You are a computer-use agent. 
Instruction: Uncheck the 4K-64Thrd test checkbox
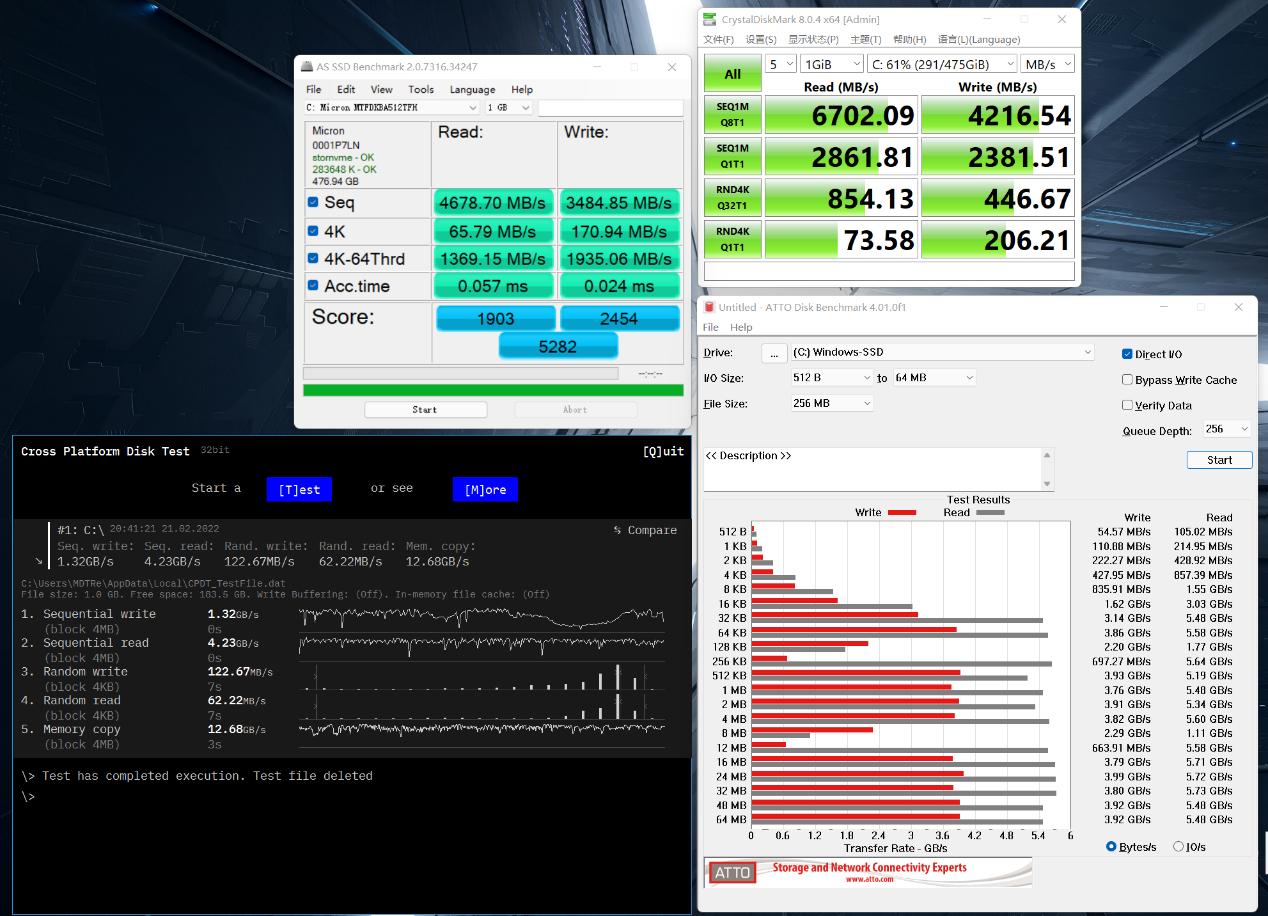point(313,258)
